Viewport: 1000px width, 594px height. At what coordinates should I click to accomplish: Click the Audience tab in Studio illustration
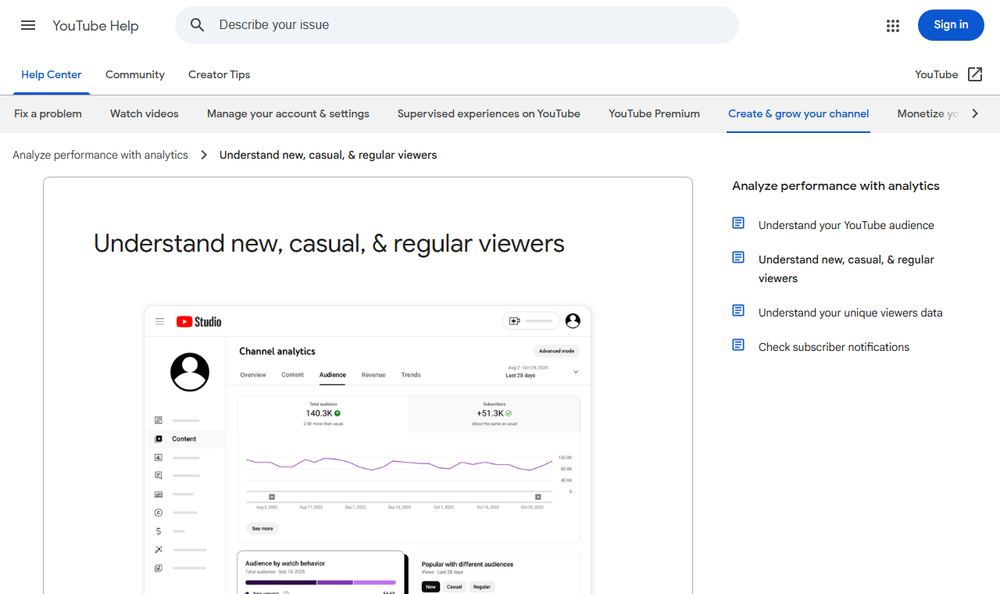tap(332, 375)
